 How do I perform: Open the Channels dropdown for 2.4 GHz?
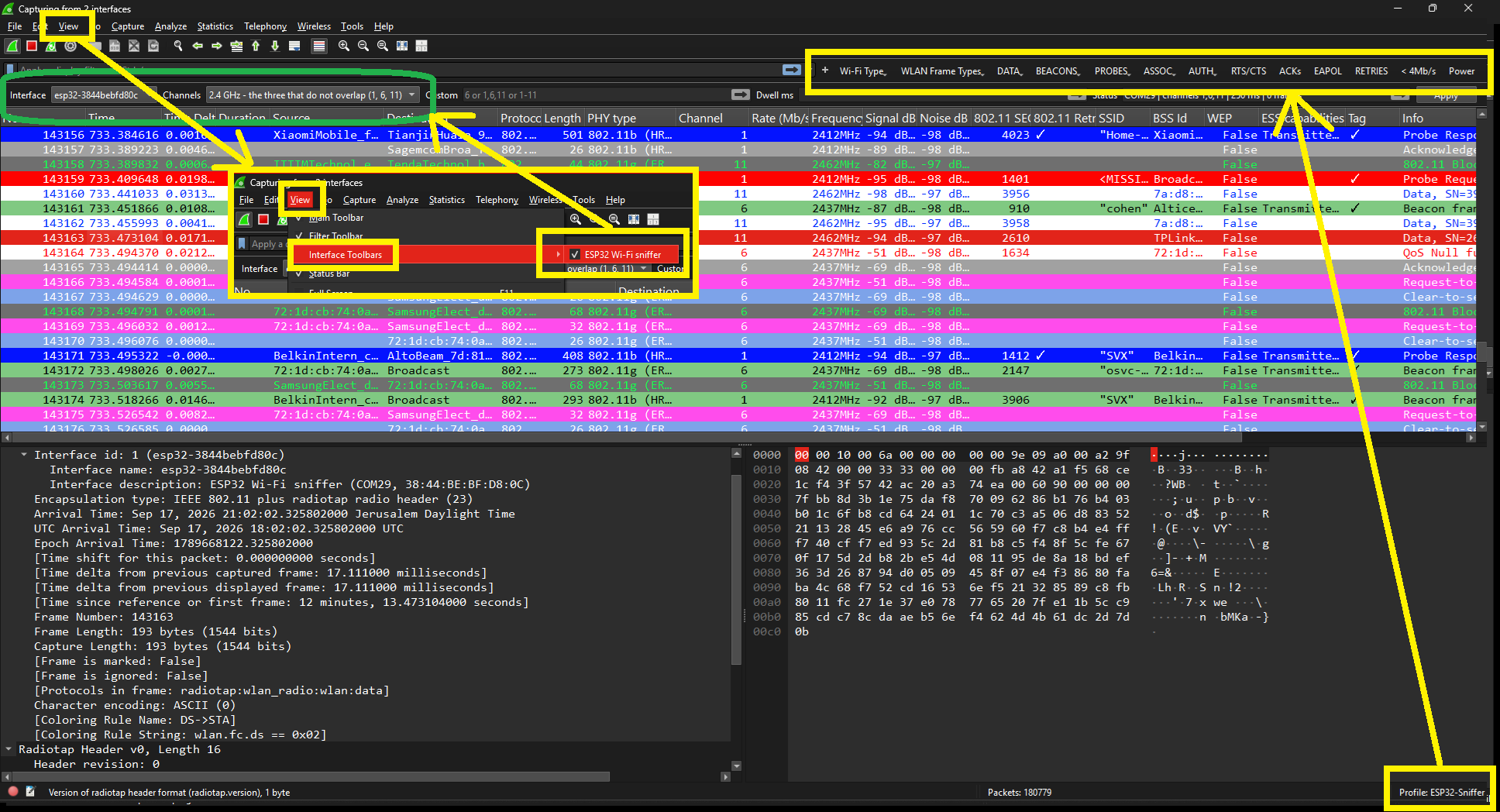pyautogui.click(x=313, y=95)
